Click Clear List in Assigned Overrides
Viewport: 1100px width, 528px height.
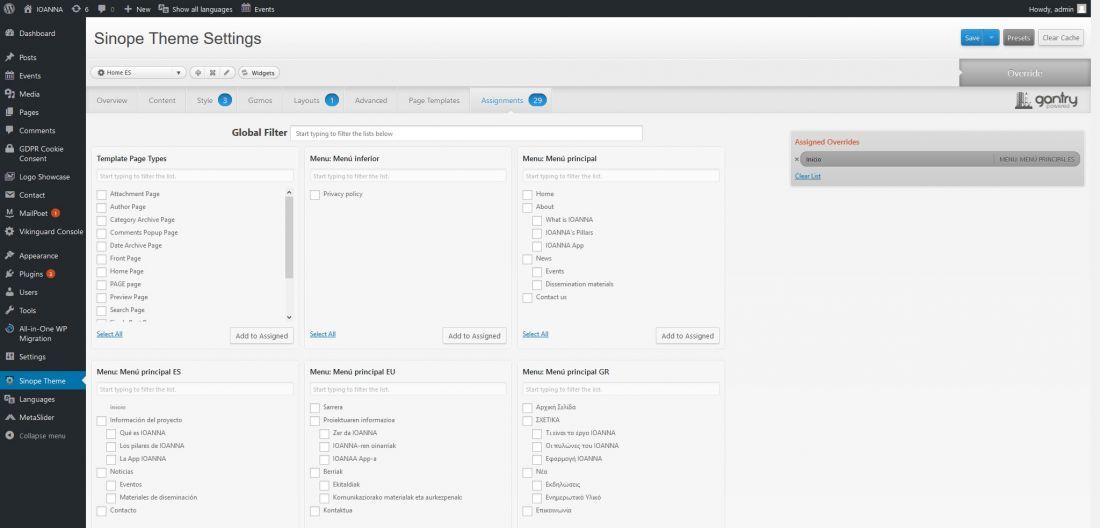807,176
